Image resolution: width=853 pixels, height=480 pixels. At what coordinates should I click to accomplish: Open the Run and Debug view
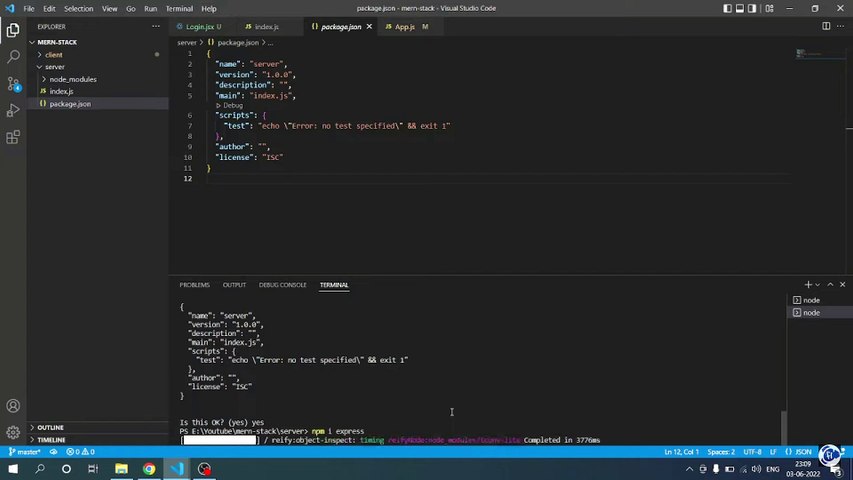click(x=13, y=110)
